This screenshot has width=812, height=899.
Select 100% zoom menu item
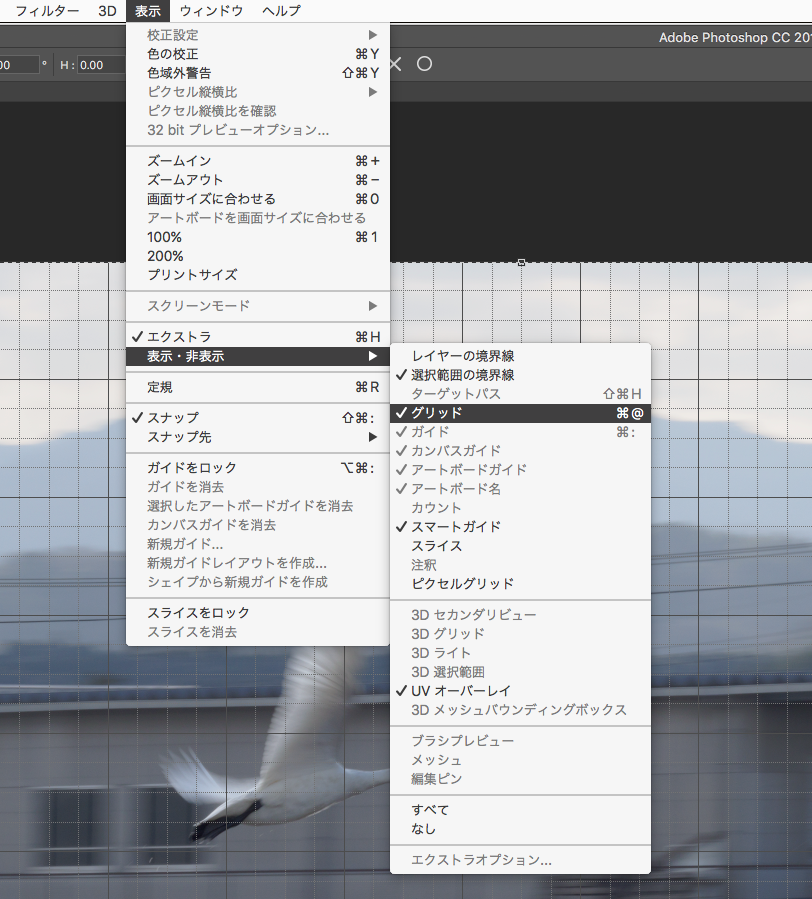tap(164, 237)
